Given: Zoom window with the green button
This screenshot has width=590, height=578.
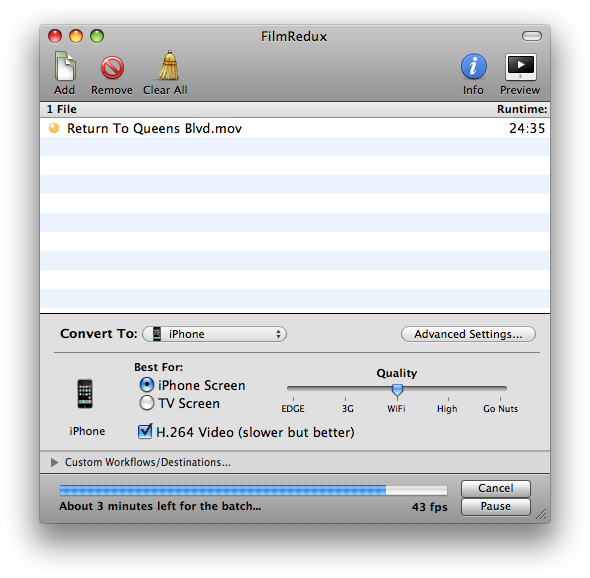Looking at the screenshot, I should point(97,36).
